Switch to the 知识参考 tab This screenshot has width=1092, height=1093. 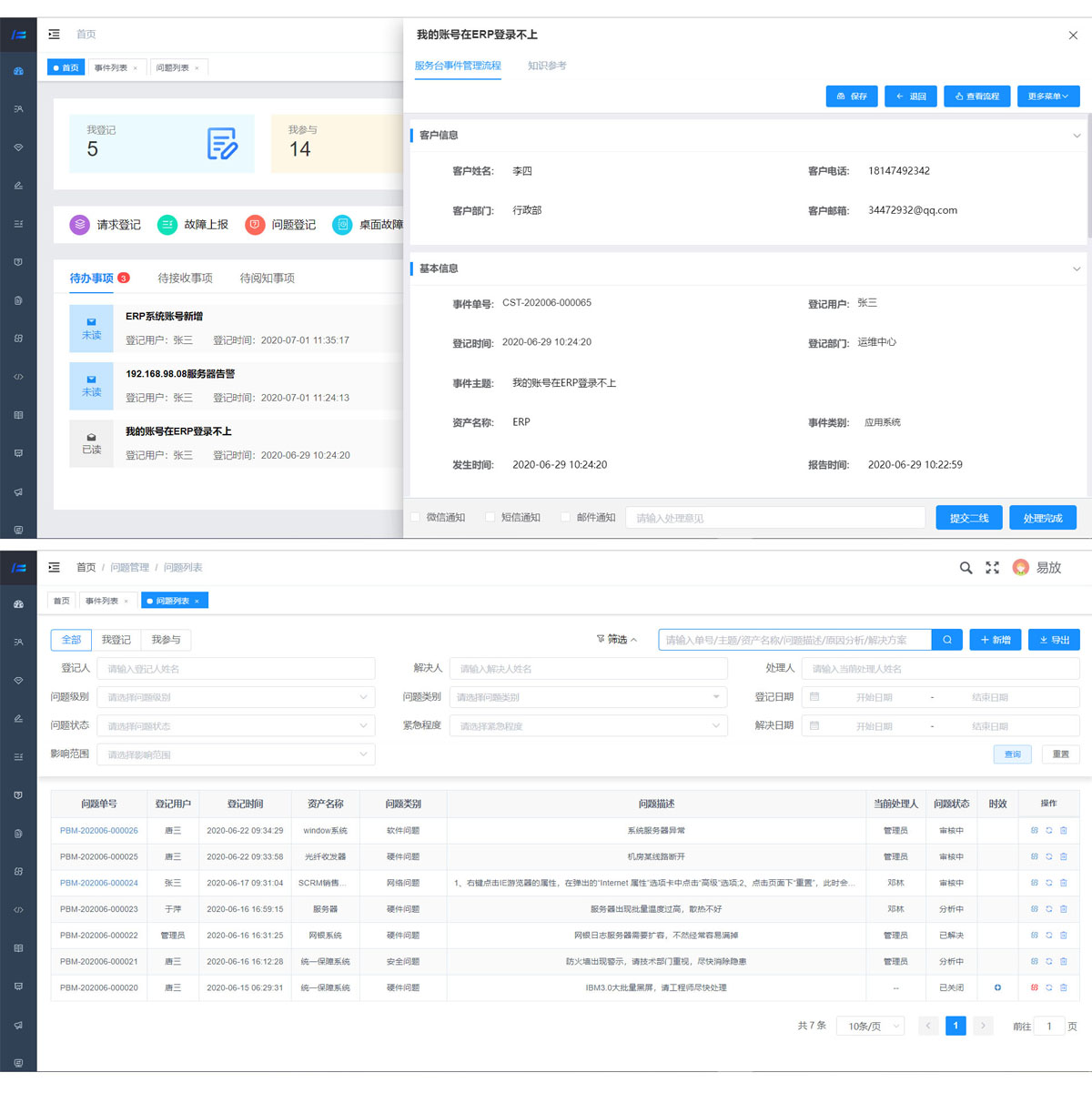pyautogui.click(x=547, y=66)
